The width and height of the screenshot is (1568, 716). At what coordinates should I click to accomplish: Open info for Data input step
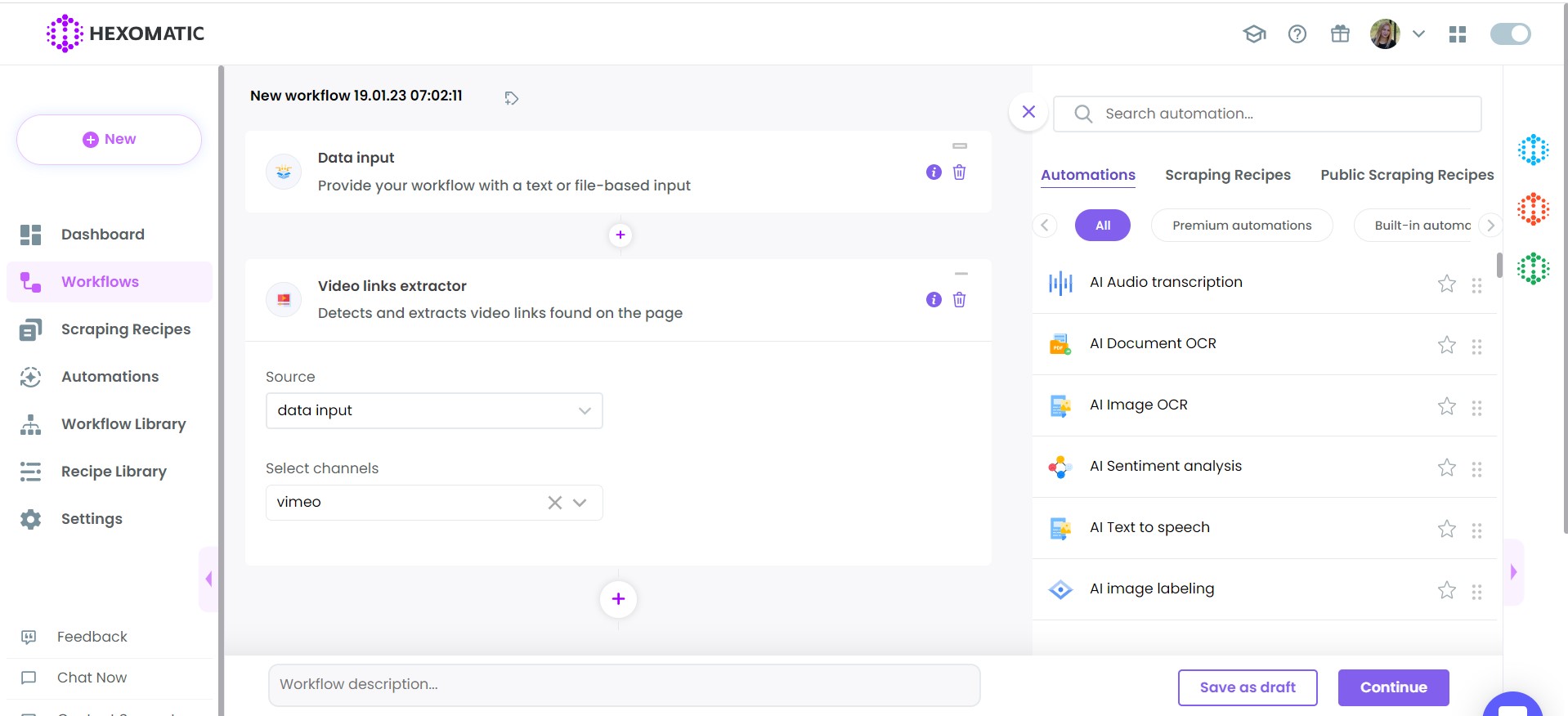pyautogui.click(x=934, y=172)
